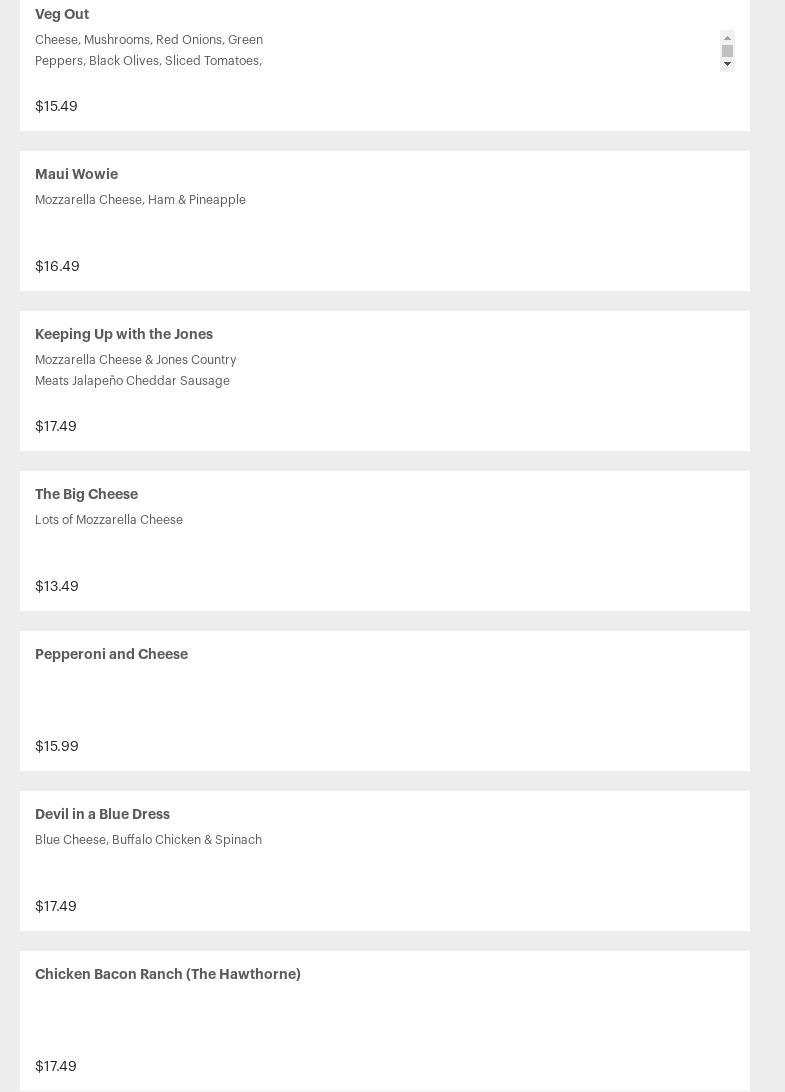This screenshot has height=1092, width=785.
Task: Select the Maui Wowie pizza title
Action: pyautogui.click(x=76, y=174)
